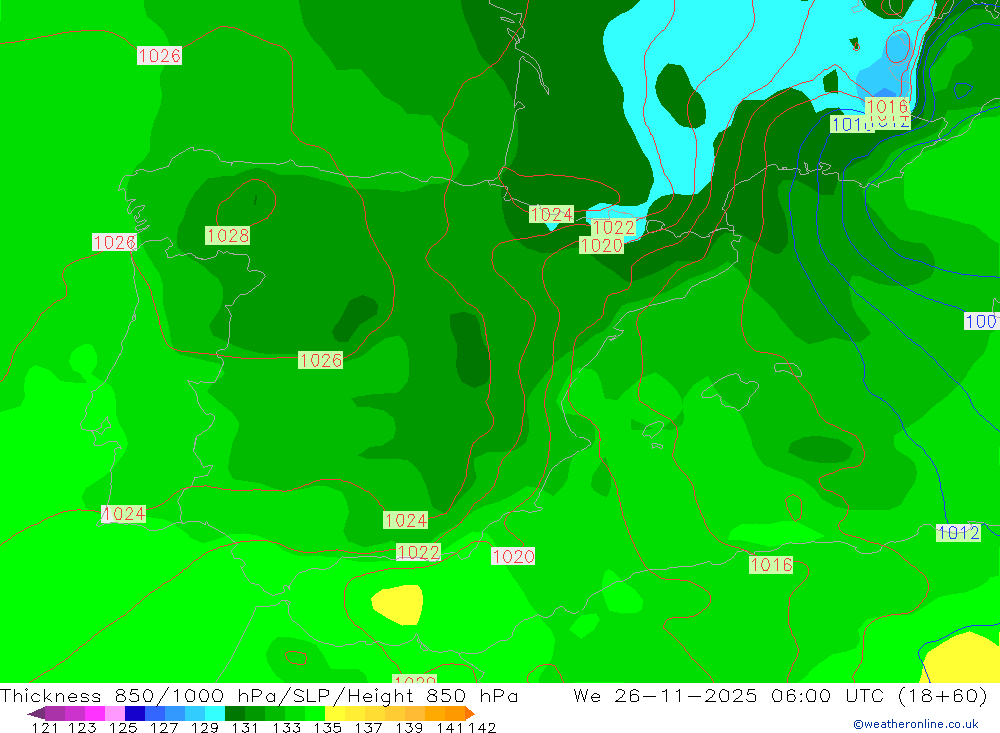This screenshot has height=733, width=1000.
Task: Click the 'We 26-11-2025 06:00 UTC' date text
Action: pyautogui.click(x=730, y=695)
